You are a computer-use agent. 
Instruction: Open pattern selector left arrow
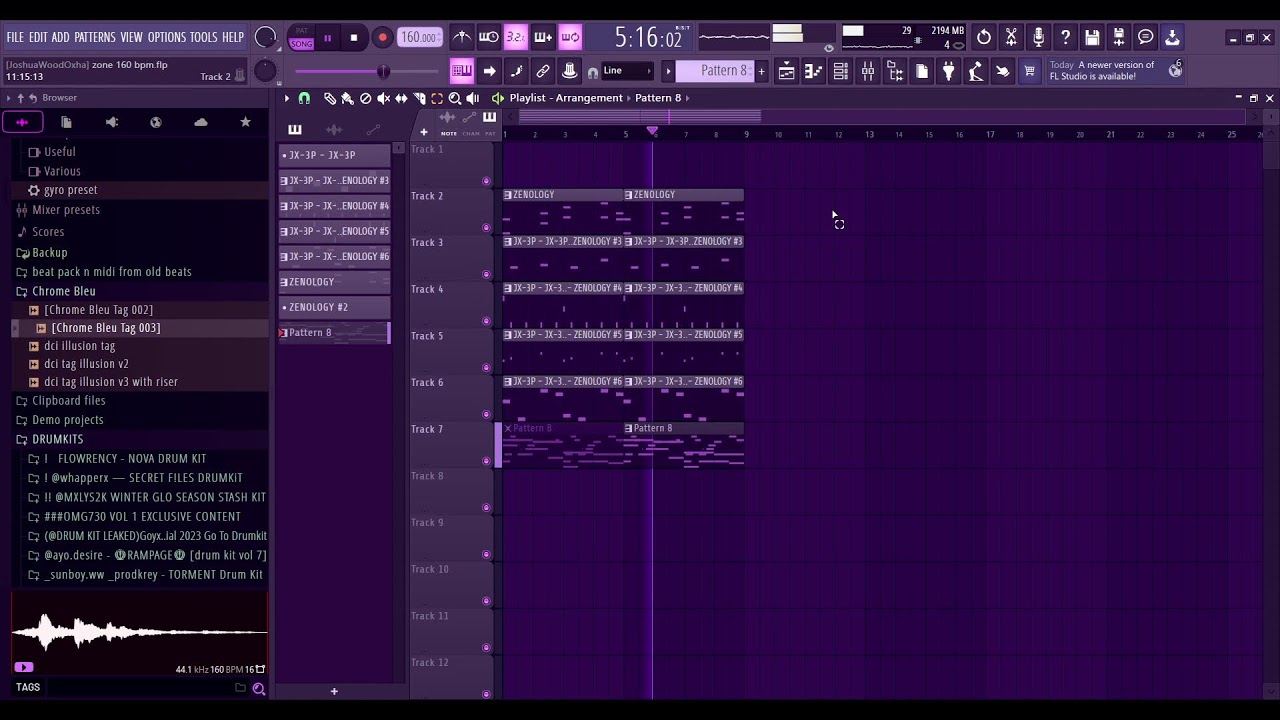pos(668,71)
